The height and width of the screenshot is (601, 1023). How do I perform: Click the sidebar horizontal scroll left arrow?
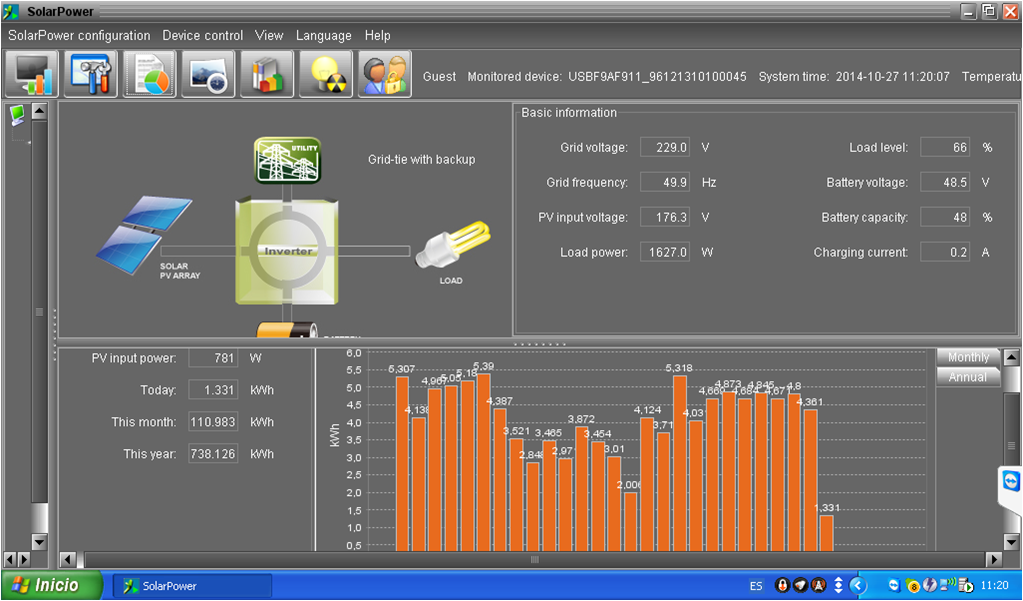(9, 559)
